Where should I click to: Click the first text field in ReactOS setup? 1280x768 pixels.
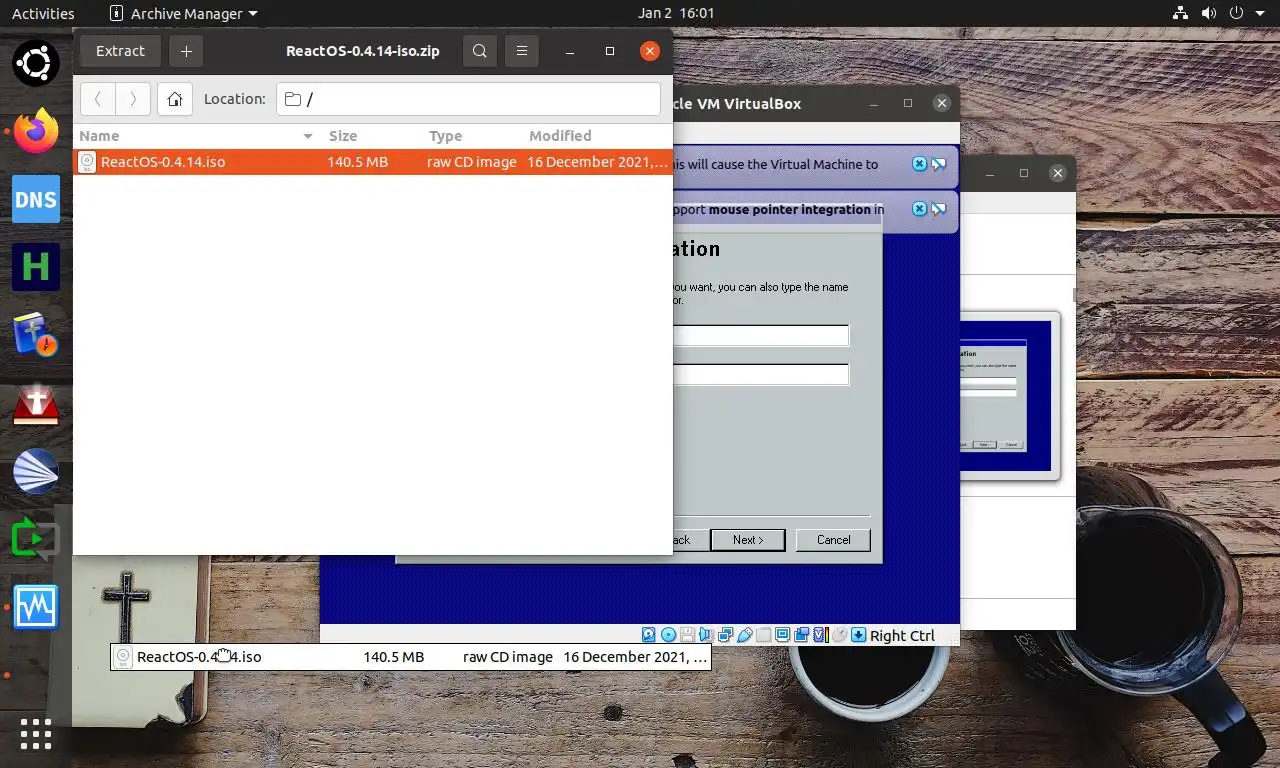point(761,336)
